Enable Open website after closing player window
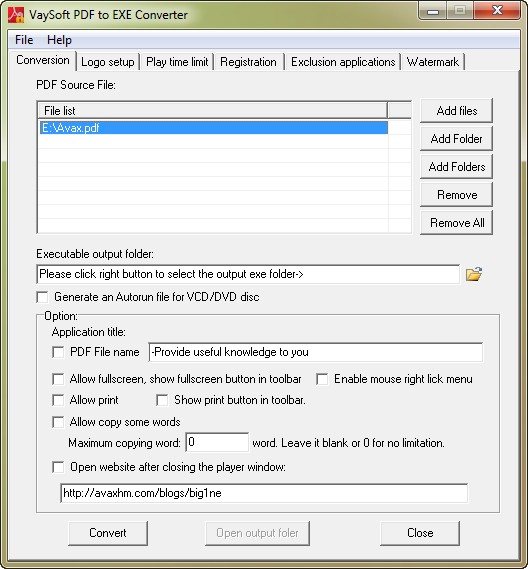The image size is (528, 569). click(58, 467)
